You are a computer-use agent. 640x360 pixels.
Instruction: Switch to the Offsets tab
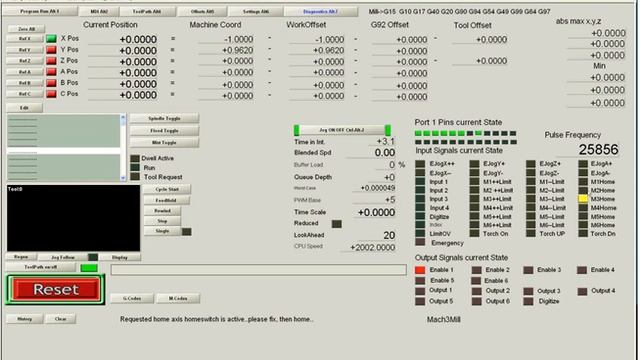pyautogui.click(x=202, y=11)
